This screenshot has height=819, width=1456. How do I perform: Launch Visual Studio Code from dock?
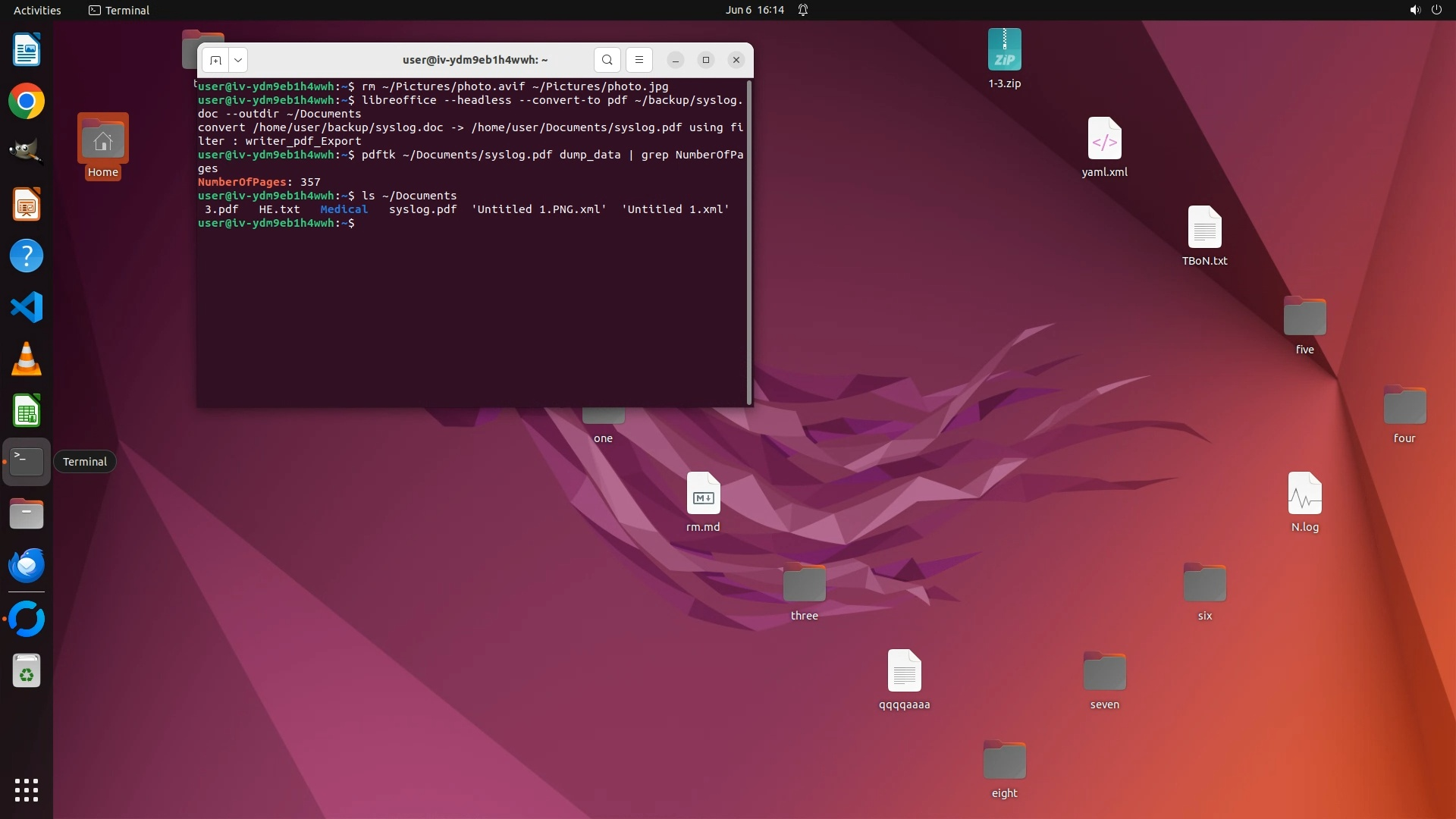[x=27, y=308]
